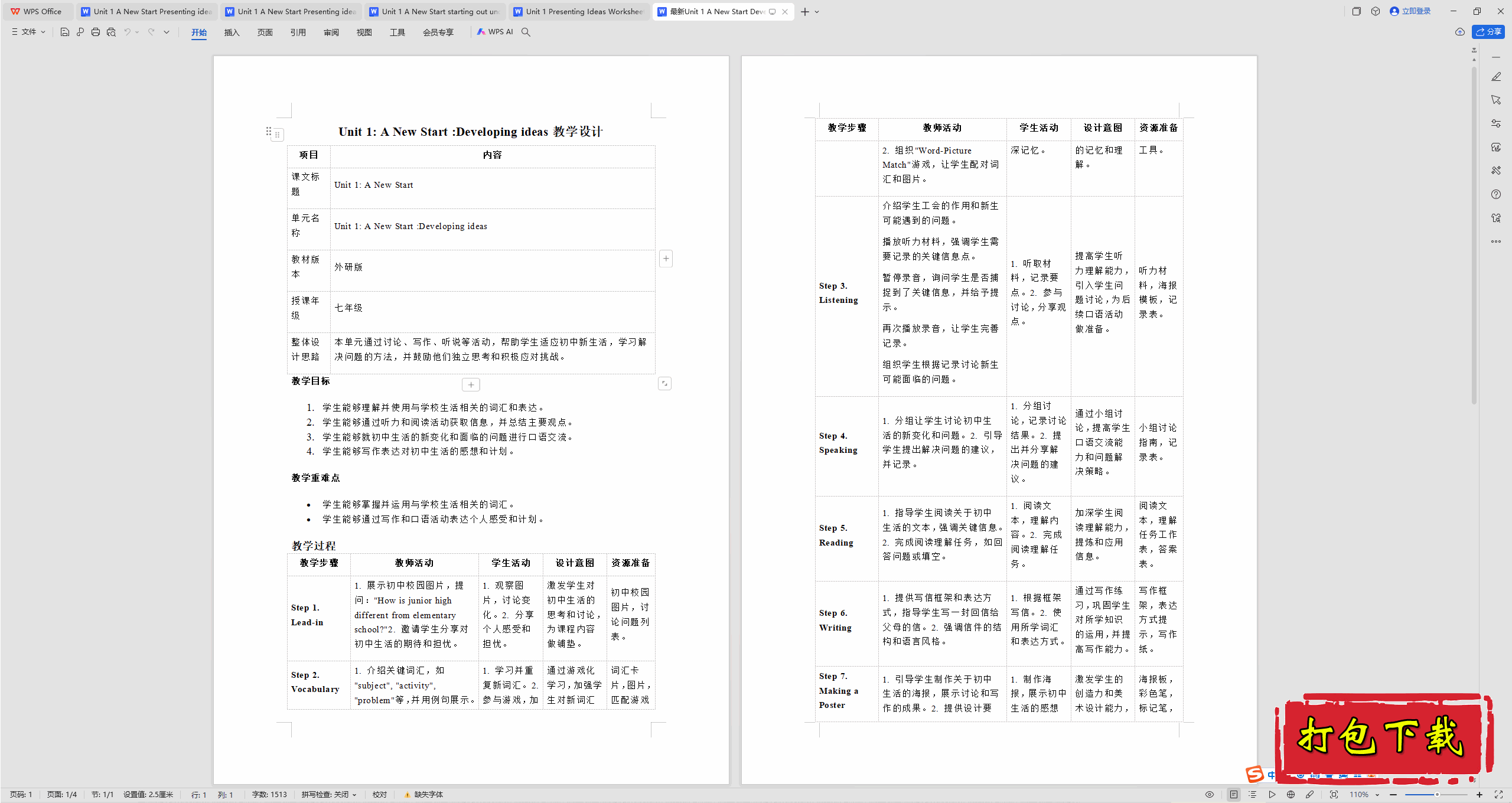1512x803 pixels.
Task: Open the 文件 file menu
Action: tap(28, 32)
